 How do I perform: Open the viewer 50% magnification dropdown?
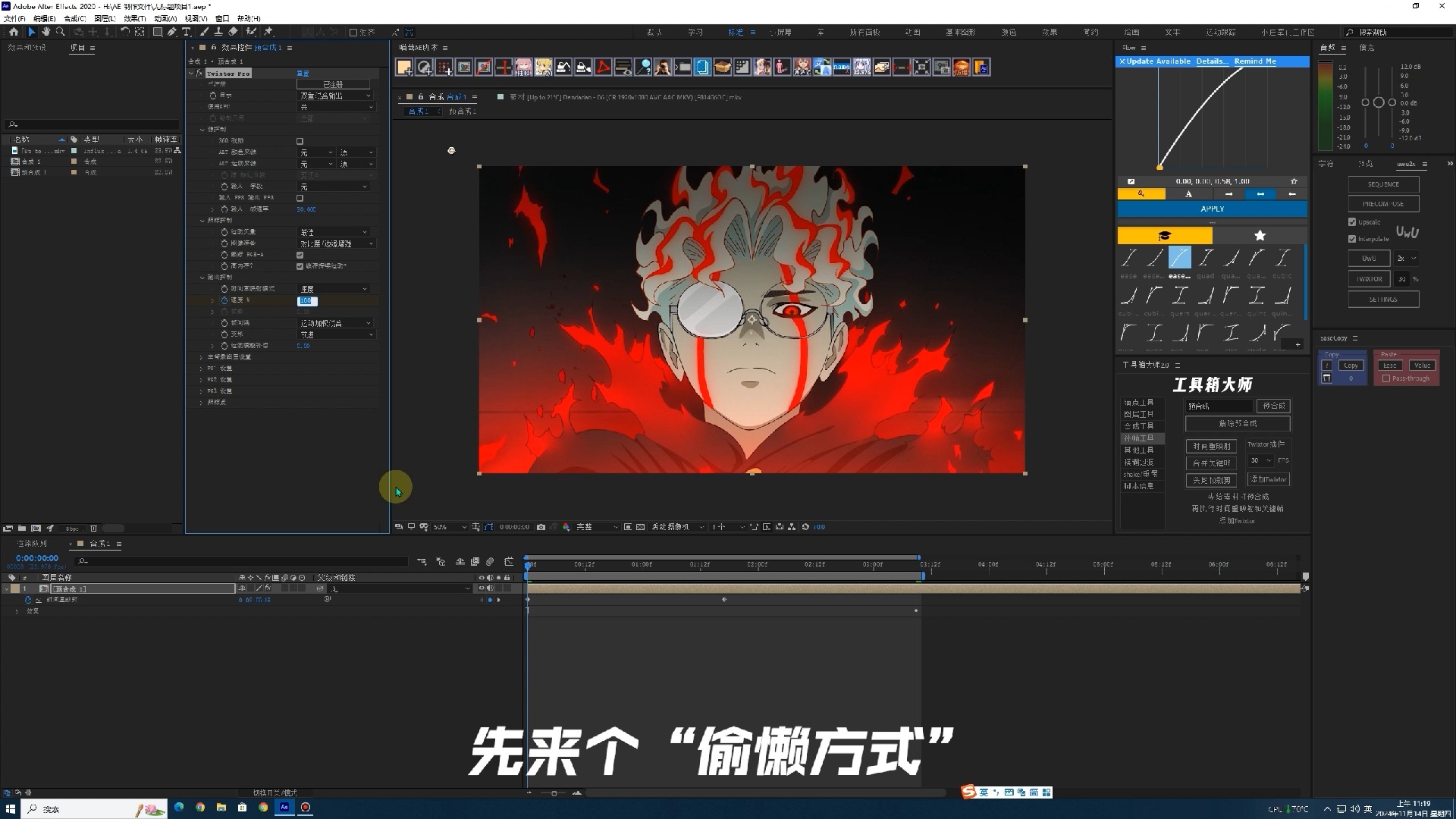pos(450,527)
